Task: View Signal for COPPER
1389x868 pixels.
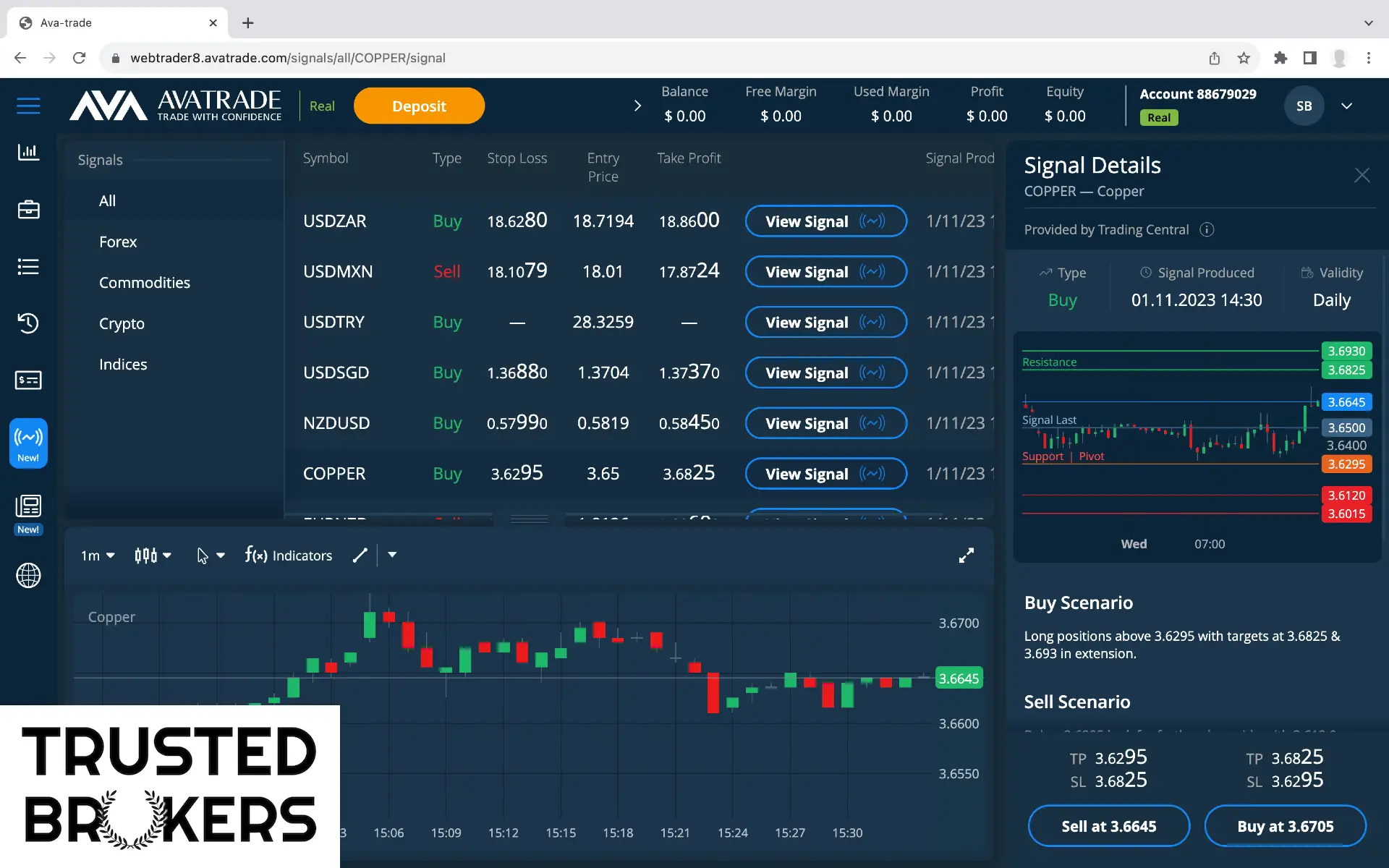Action: pyautogui.click(x=825, y=474)
